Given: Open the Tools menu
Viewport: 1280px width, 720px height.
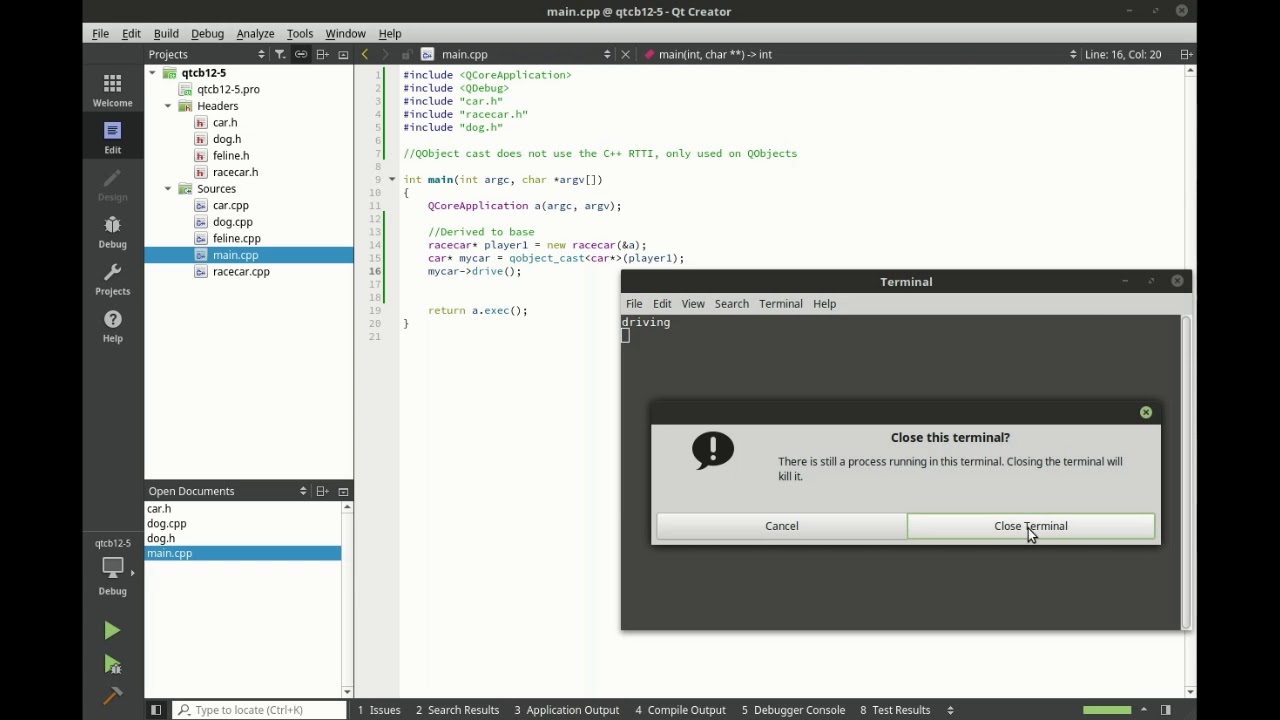Looking at the screenshot, I should [x=299, y=33].
